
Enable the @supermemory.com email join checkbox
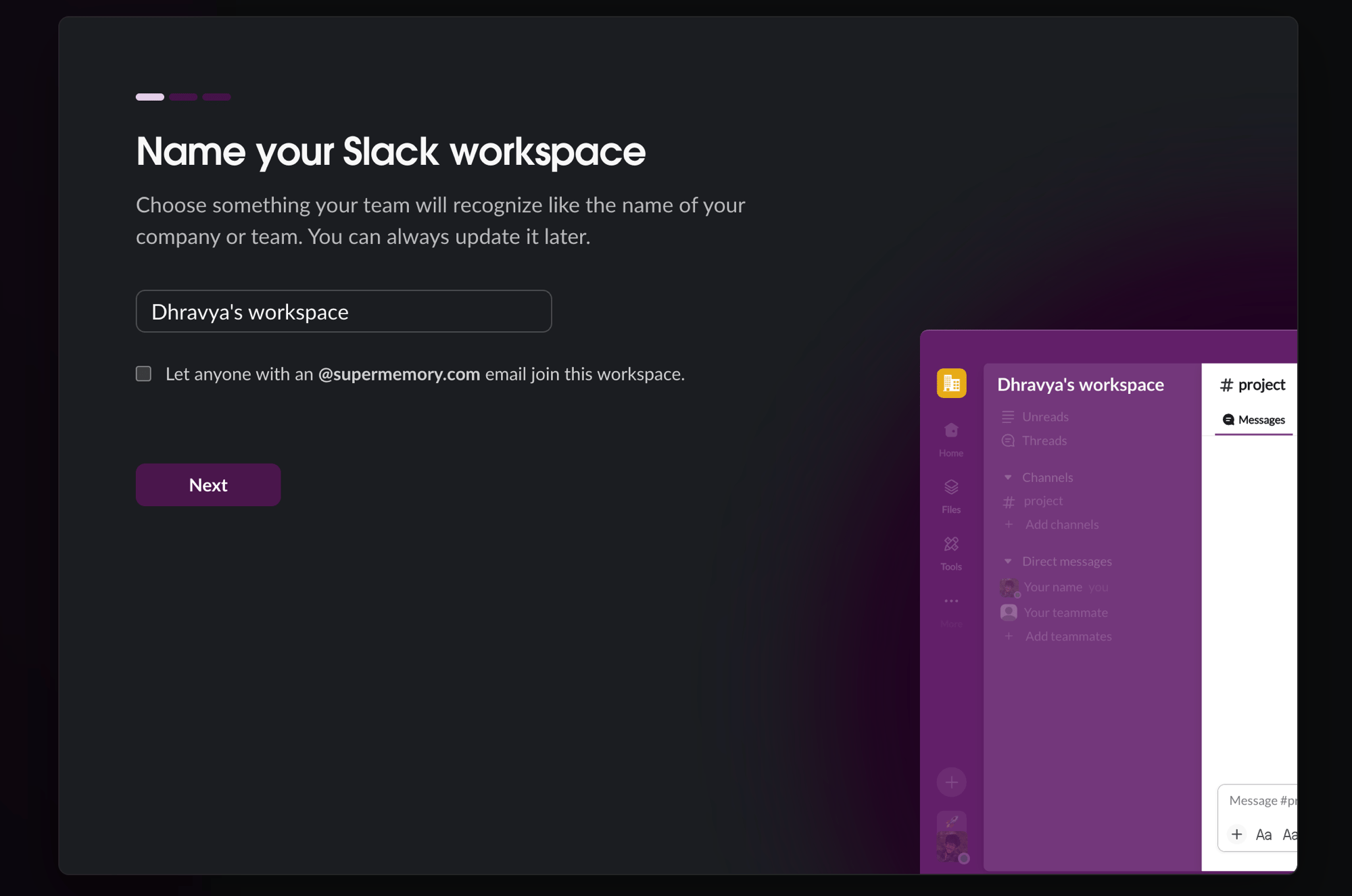143,374
